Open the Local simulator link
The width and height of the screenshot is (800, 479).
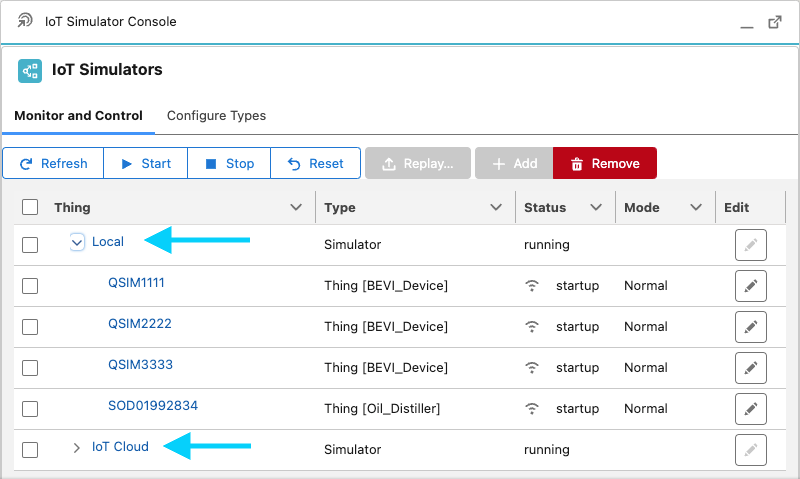pos(108,242)
